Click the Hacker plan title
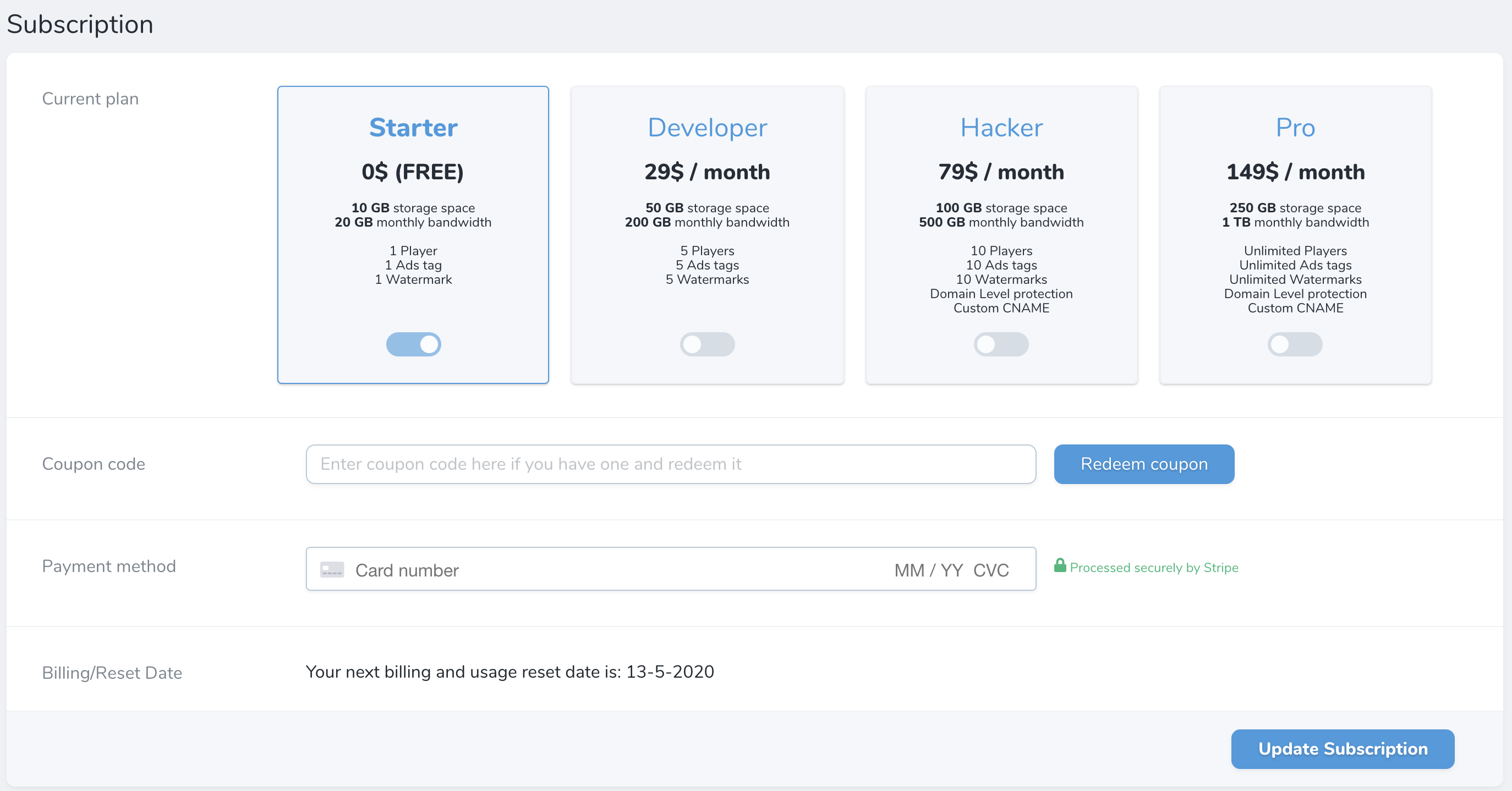This screenshot has height=791, width=1512. [1001, 127]
